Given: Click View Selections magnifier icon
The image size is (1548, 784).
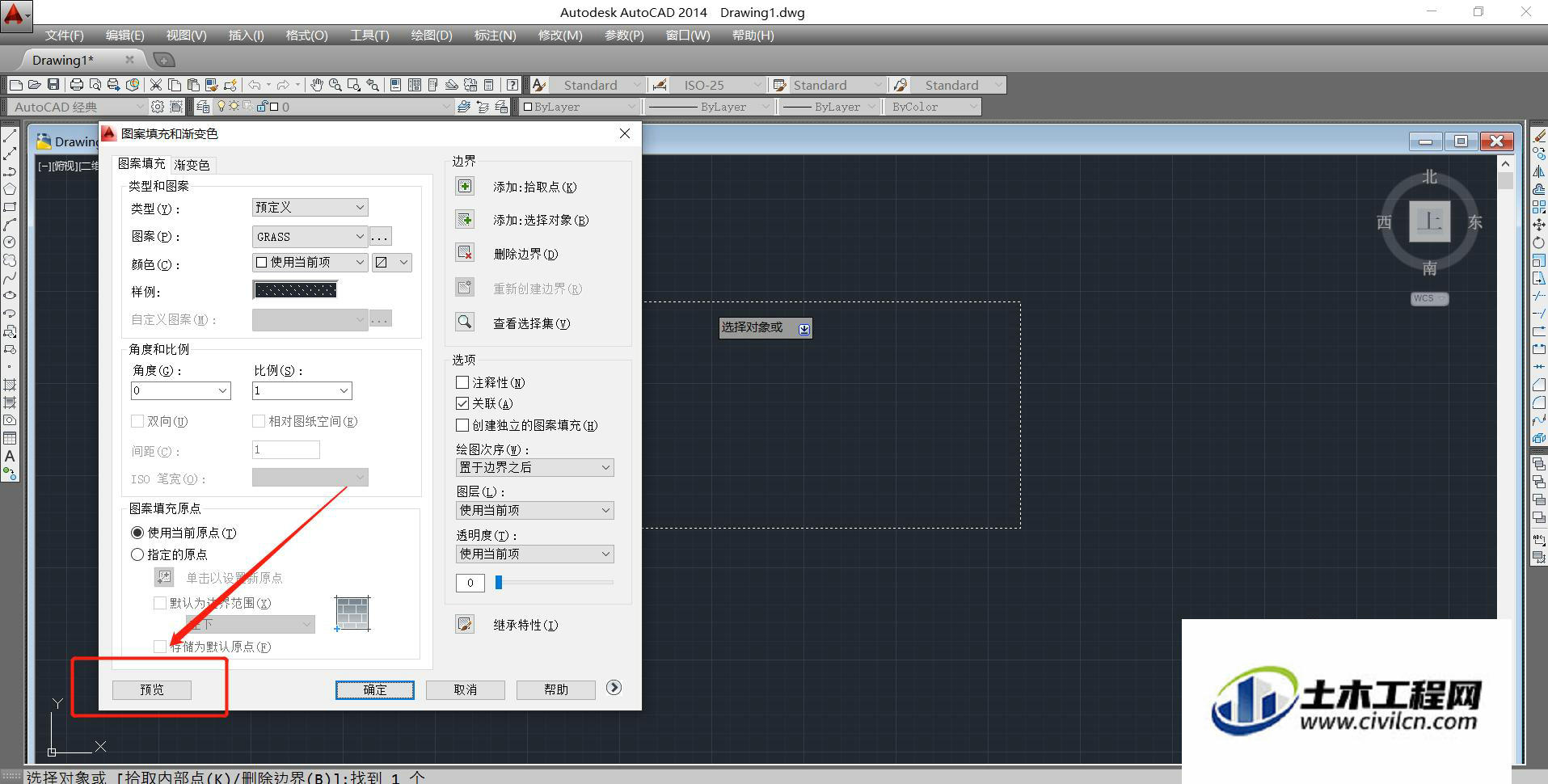Looking at the screenshot, I should pyautogui.click(x=465, y=322).
